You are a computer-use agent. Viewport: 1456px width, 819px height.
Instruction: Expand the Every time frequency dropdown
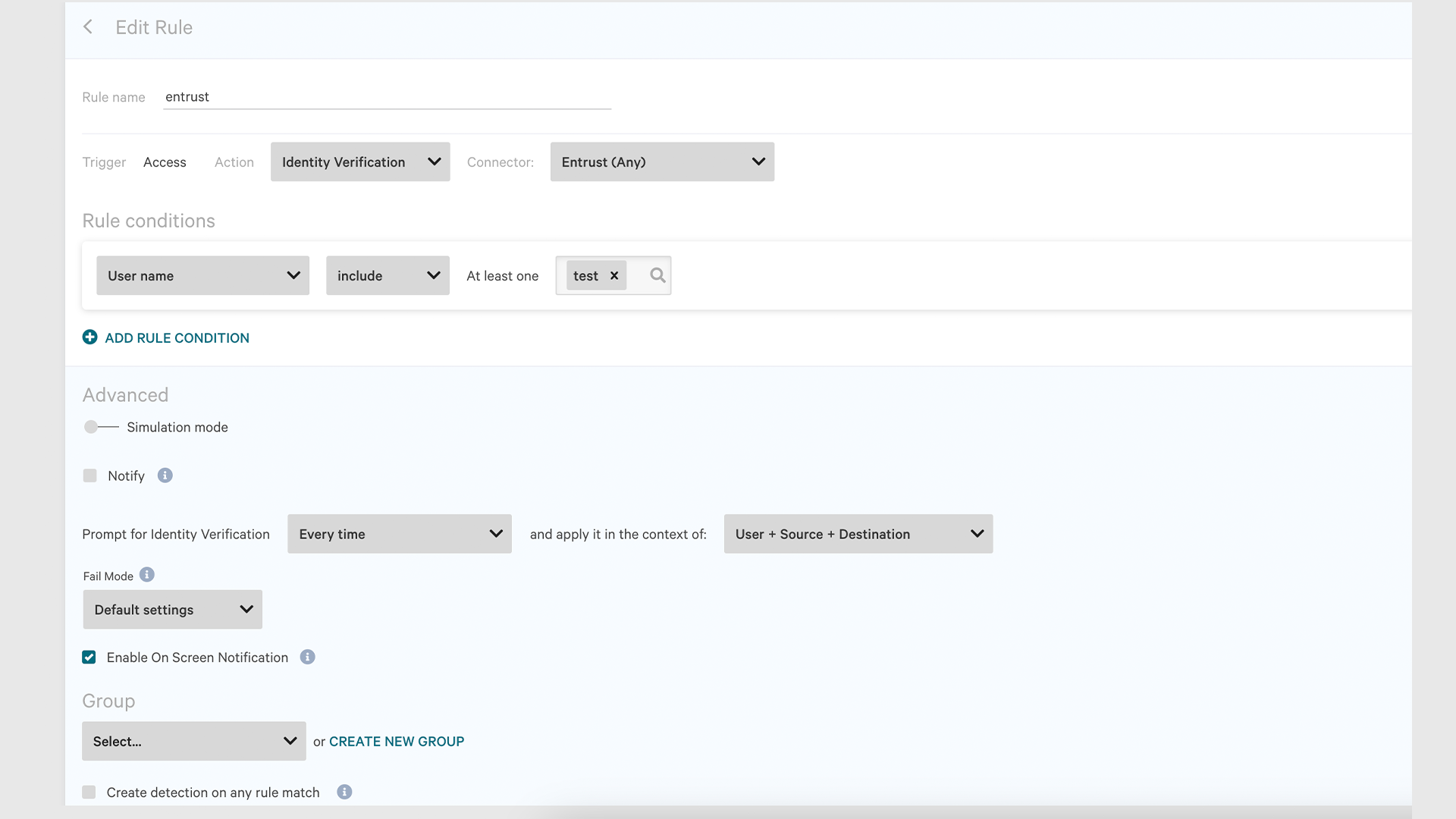coord(400,534)
